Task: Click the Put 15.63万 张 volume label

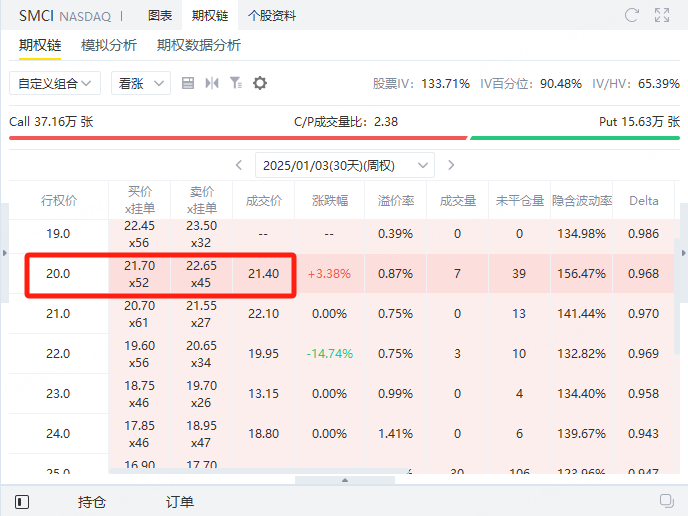Action: click(639, 122)
